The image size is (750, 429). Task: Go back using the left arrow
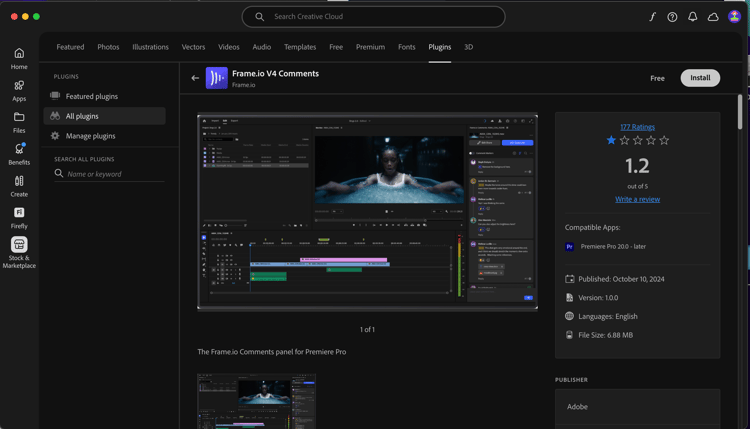pyautogui.click(x=195, y=78)
